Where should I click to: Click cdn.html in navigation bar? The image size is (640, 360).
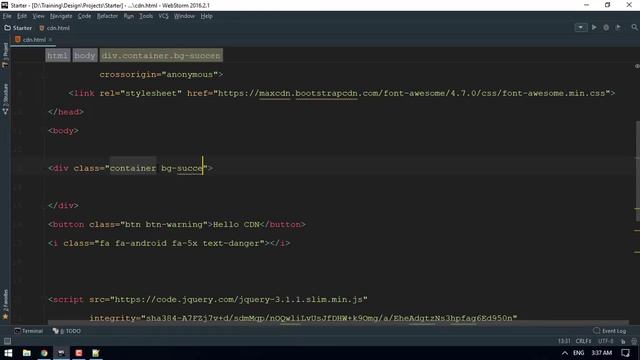pyautogui.click(x=54, y=28)
